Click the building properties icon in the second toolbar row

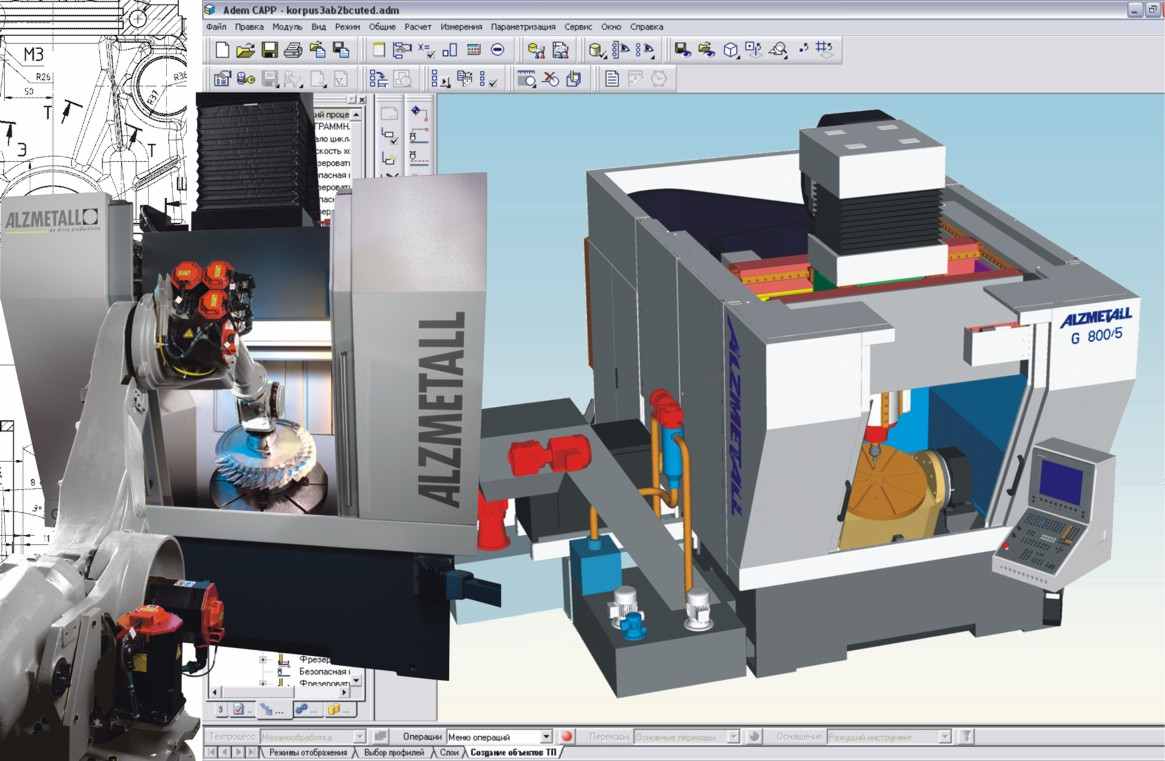(221, 79)
